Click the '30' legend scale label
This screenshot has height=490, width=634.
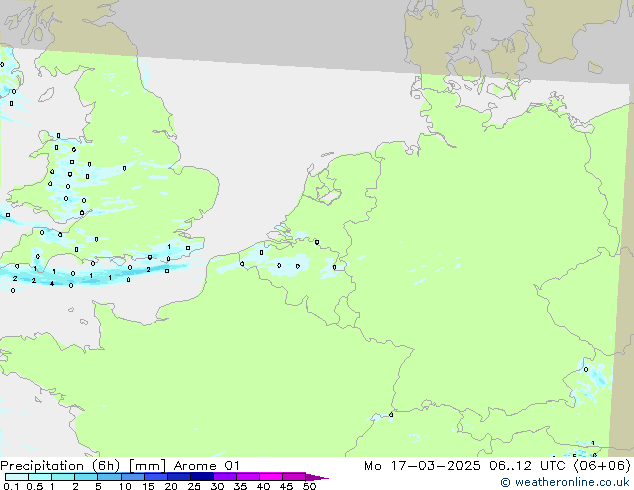(217, 486)
